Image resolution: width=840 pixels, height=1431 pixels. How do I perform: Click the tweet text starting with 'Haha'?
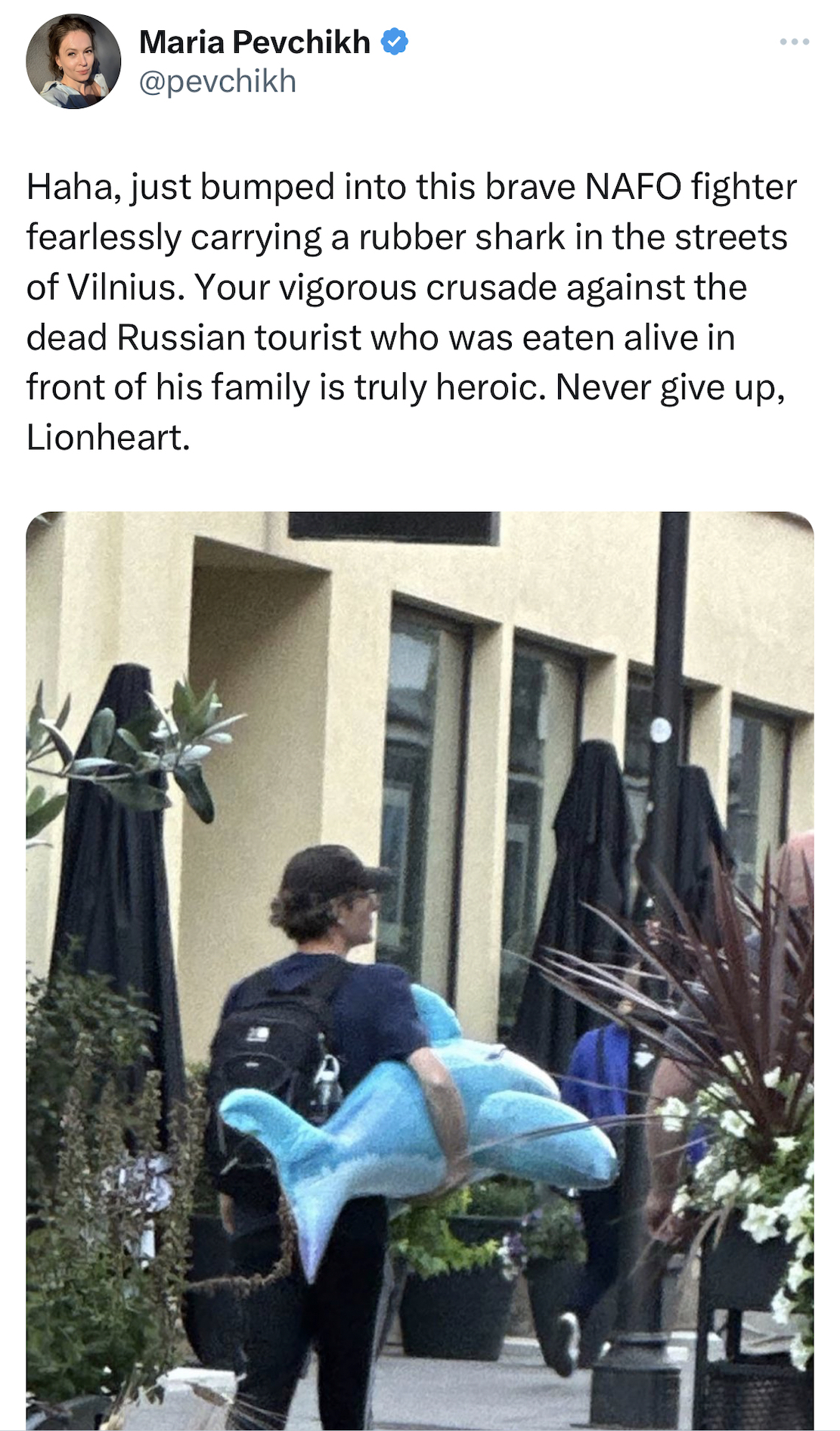[x=411, y=312]
